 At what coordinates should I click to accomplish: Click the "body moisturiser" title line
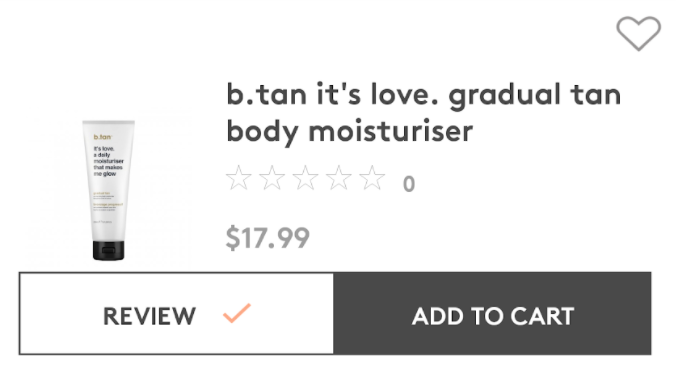pyautogui.click(x=350, y=131)
